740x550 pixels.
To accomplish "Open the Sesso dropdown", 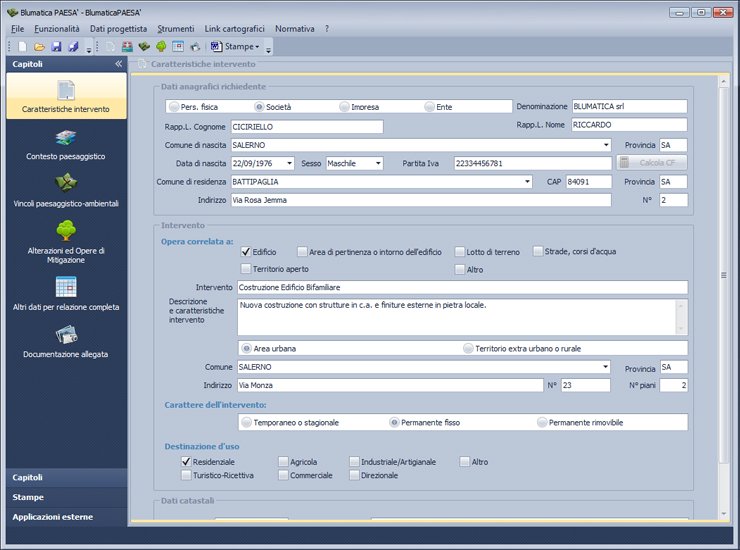I will (x=378, y=163).
